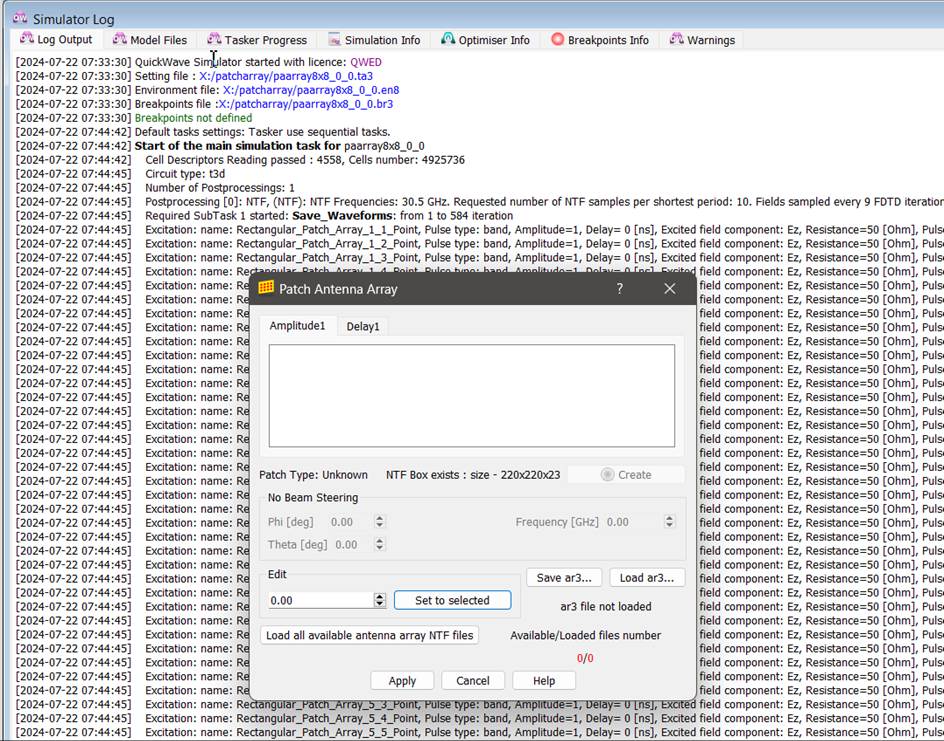Switch to the Delay1 tab
Image resolution: width=944 pixels, height=741 pixels.
[x=362, y=326]
